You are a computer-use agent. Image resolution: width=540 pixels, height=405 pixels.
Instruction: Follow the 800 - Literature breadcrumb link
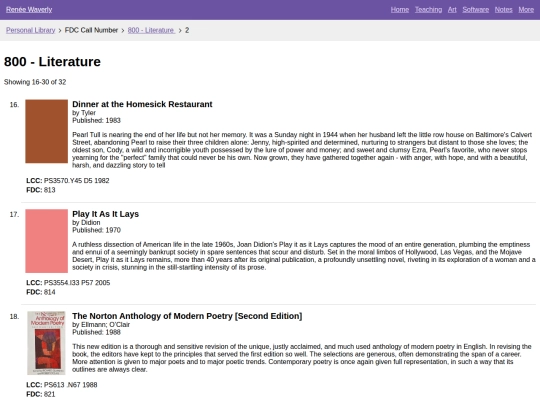point(151,30)
